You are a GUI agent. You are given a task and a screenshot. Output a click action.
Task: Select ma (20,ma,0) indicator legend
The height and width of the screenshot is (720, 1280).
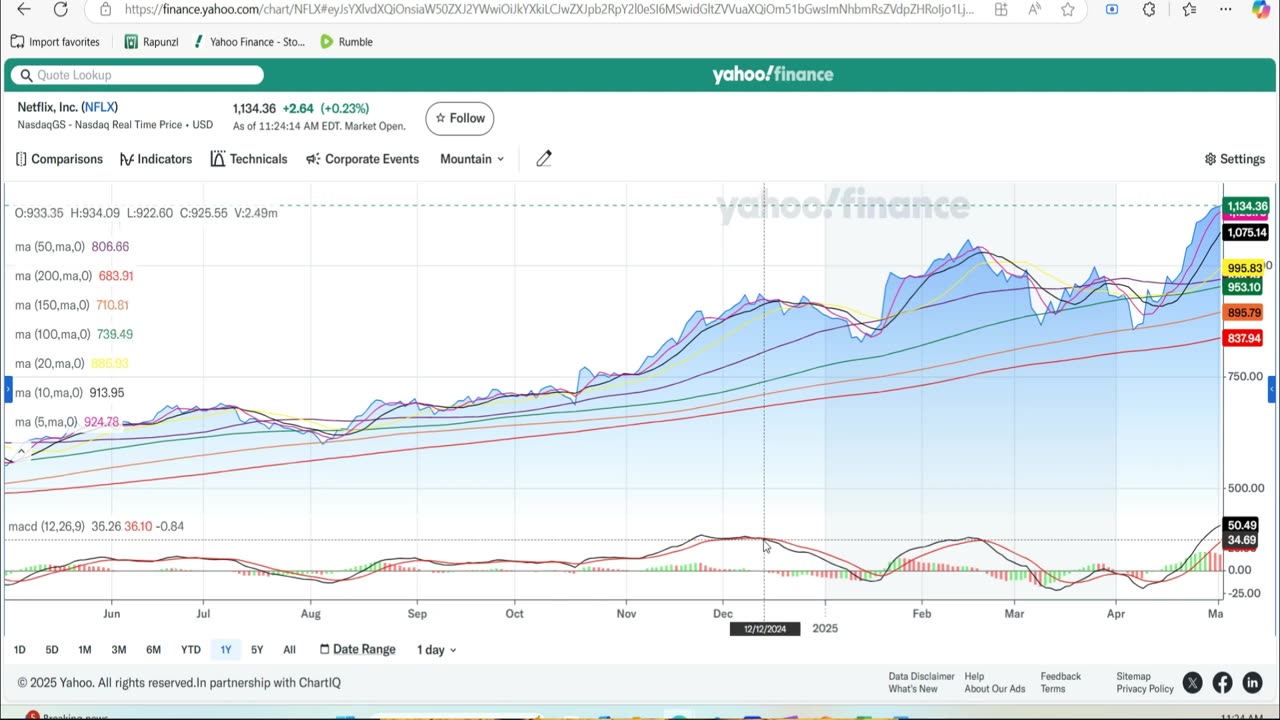(72, 363)
